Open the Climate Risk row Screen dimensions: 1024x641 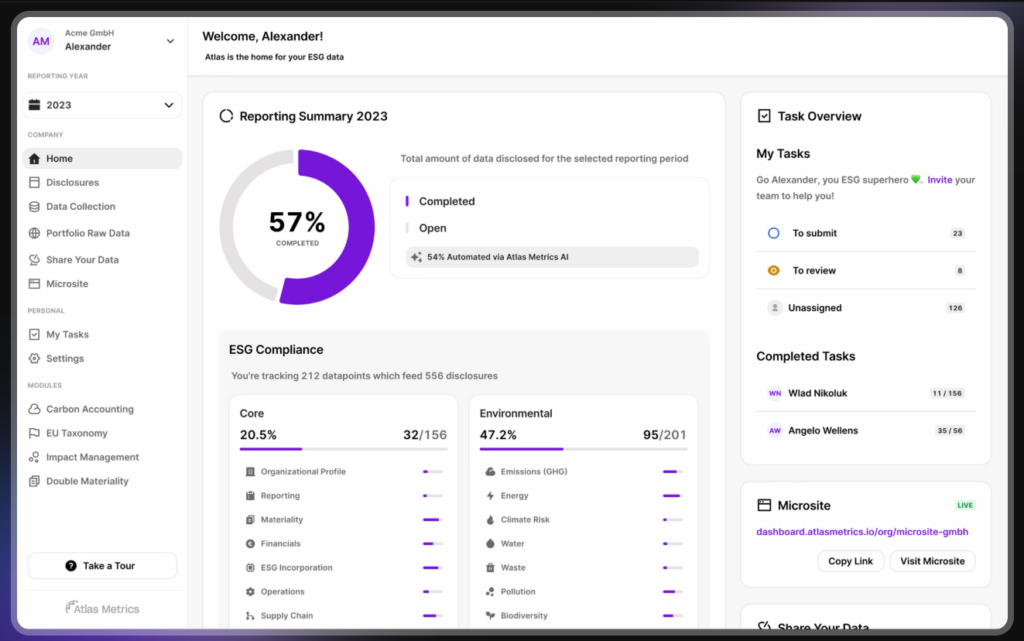pyautogui.click(x=583, y=520)
